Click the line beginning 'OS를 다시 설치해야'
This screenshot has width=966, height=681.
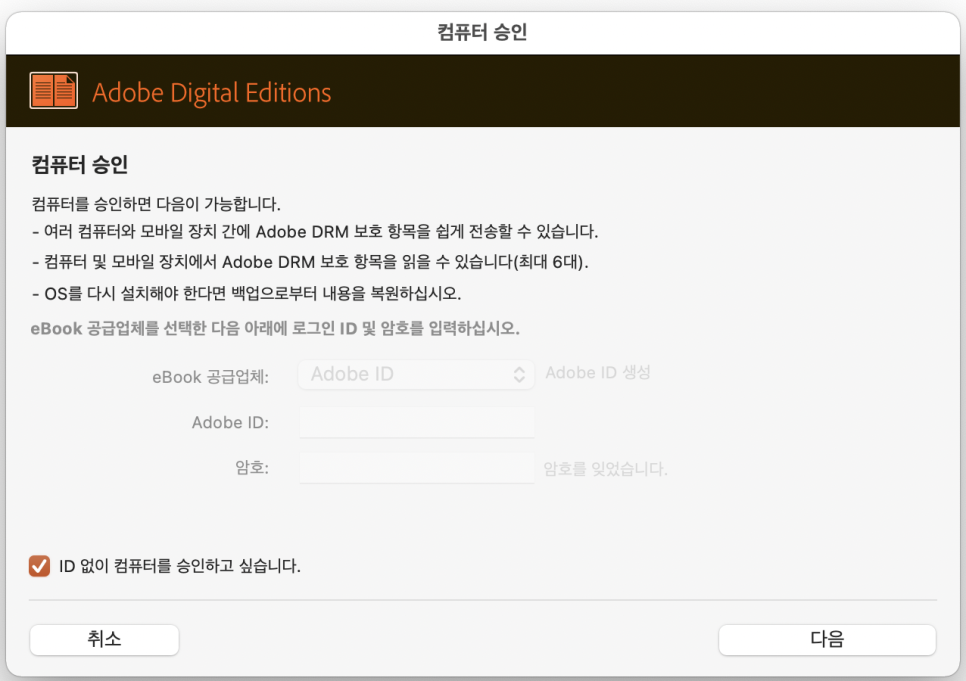(246, 293)
